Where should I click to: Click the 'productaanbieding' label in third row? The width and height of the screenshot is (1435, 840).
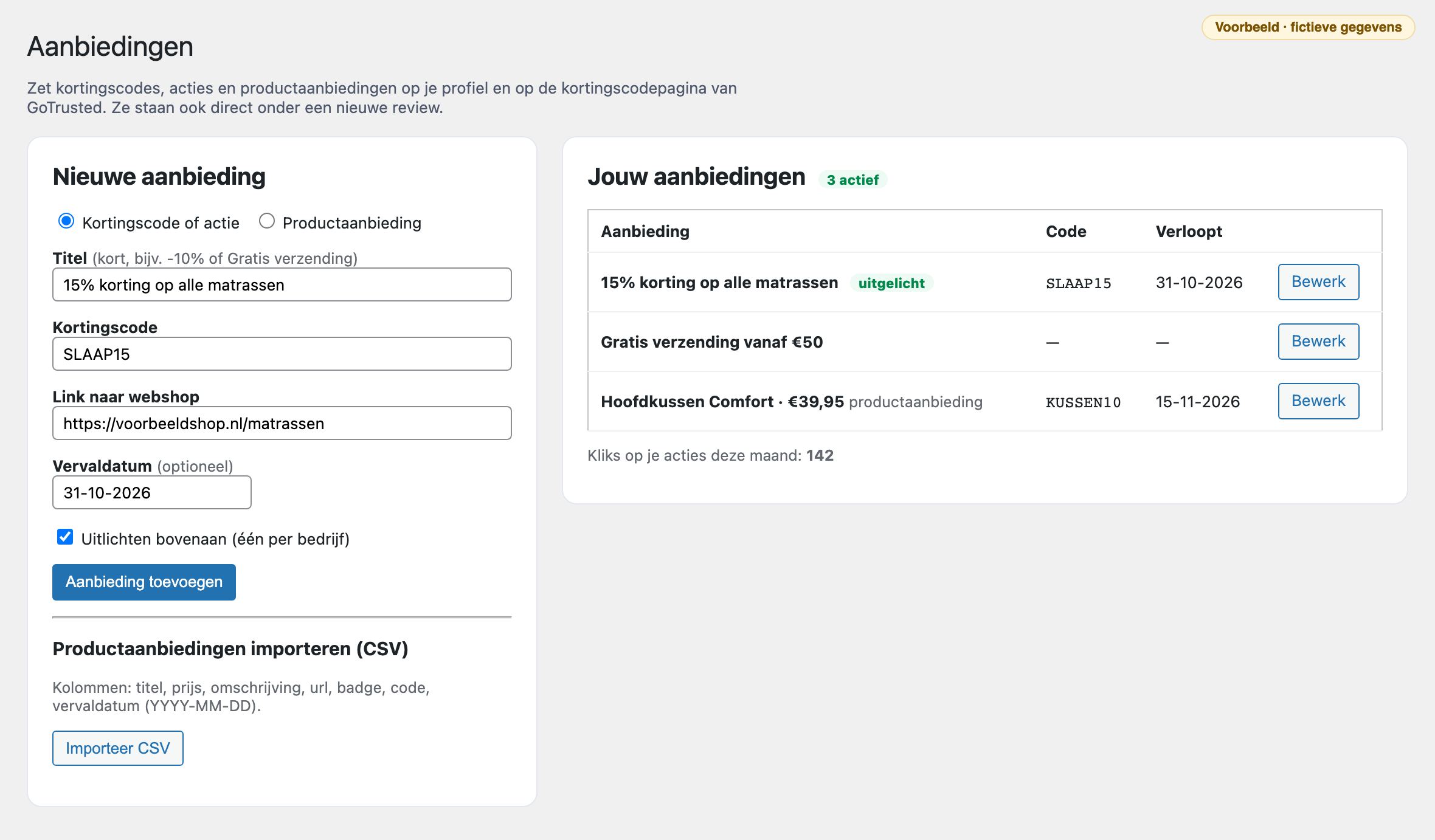point(916,402)
